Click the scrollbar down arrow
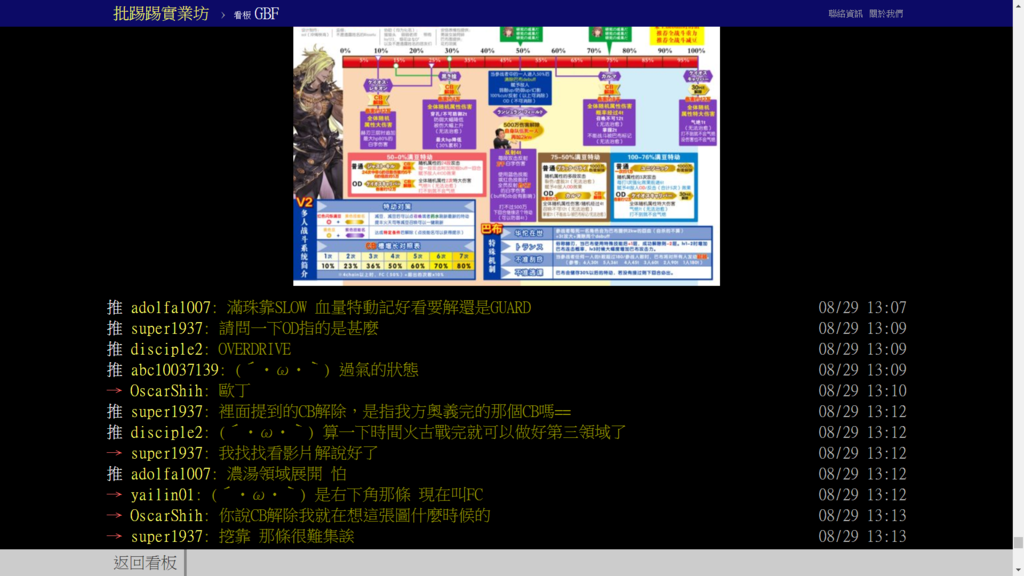This screenshot has height=576, width=1024. click(1018, 571)
